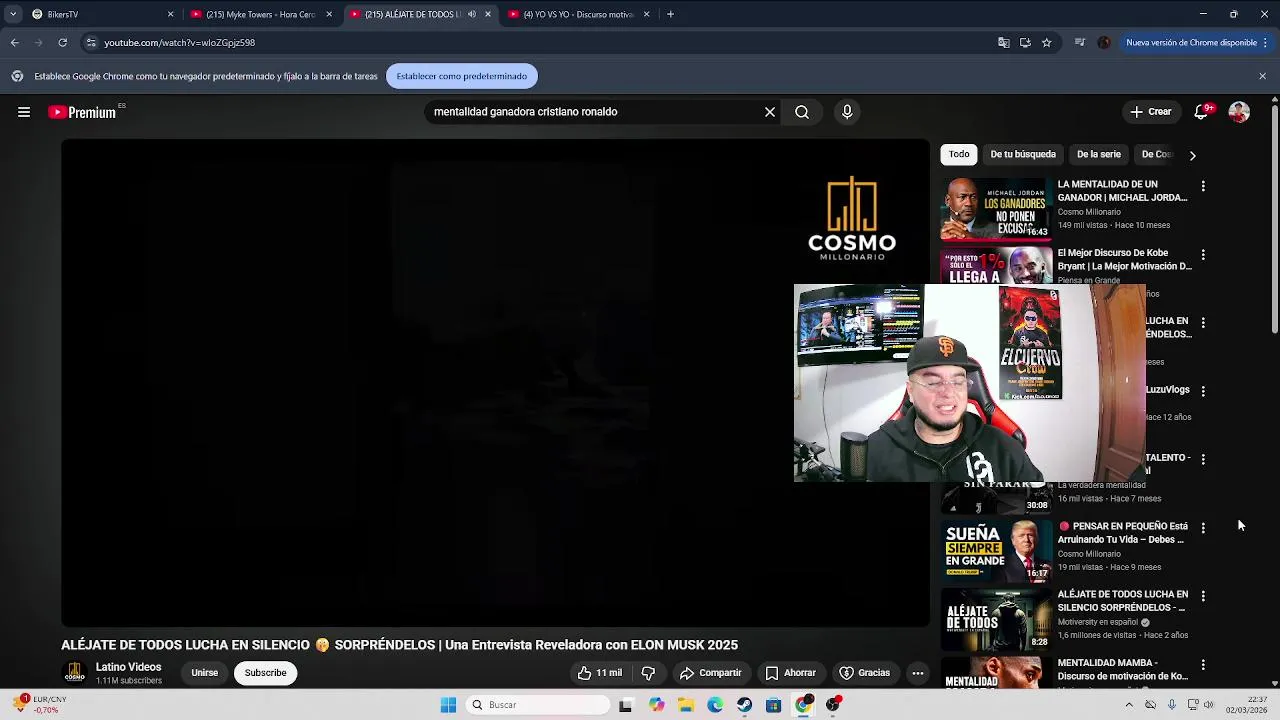This screenshot has height=720, width=1280.
Task: Open the Michael Jordan LOS GANADORES thumbnail
Action: tap(995, 210)
